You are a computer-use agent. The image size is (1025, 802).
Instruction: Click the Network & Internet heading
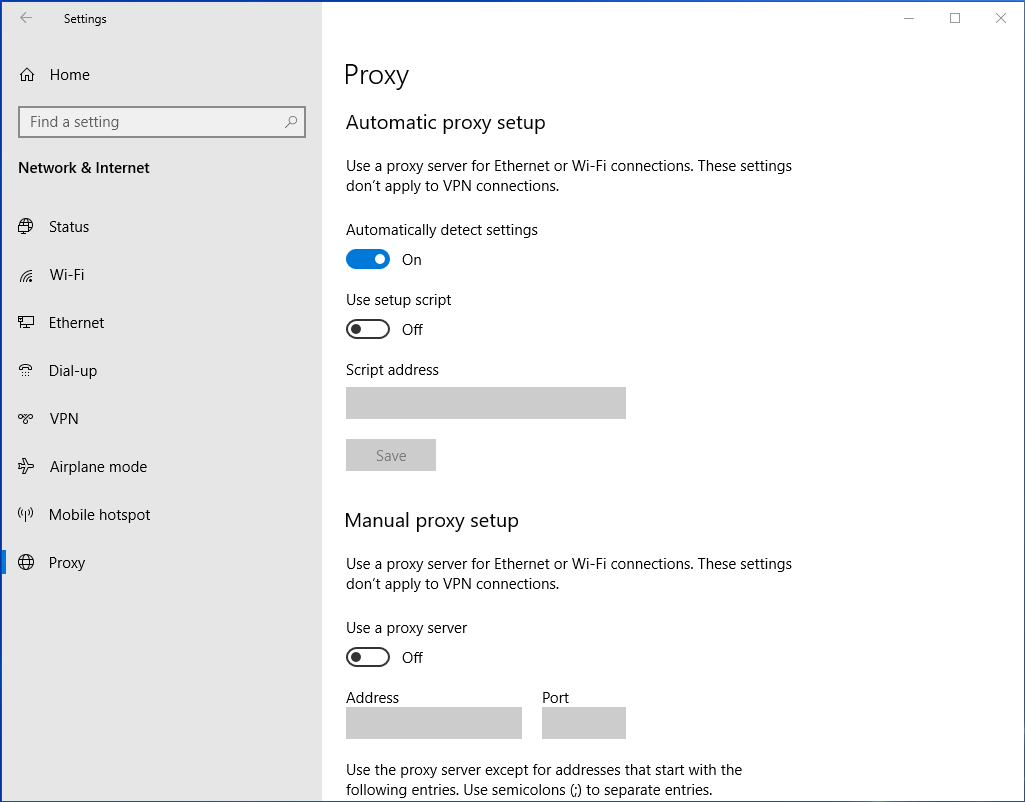coord(84,168)
